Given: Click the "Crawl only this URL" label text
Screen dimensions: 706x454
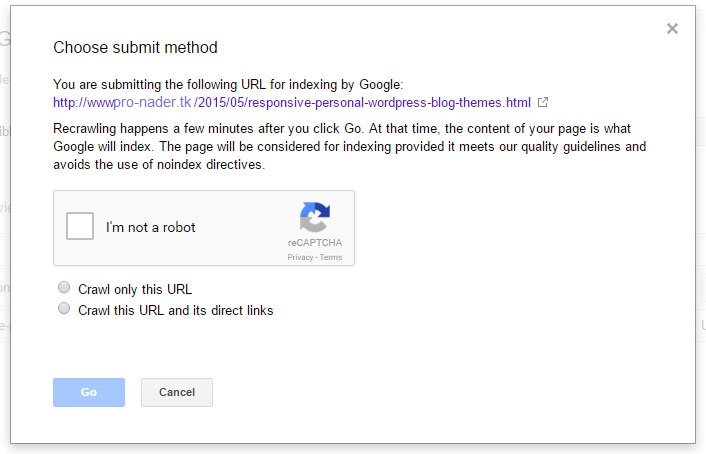Looking at the screenshot, I should click(134, 290).
